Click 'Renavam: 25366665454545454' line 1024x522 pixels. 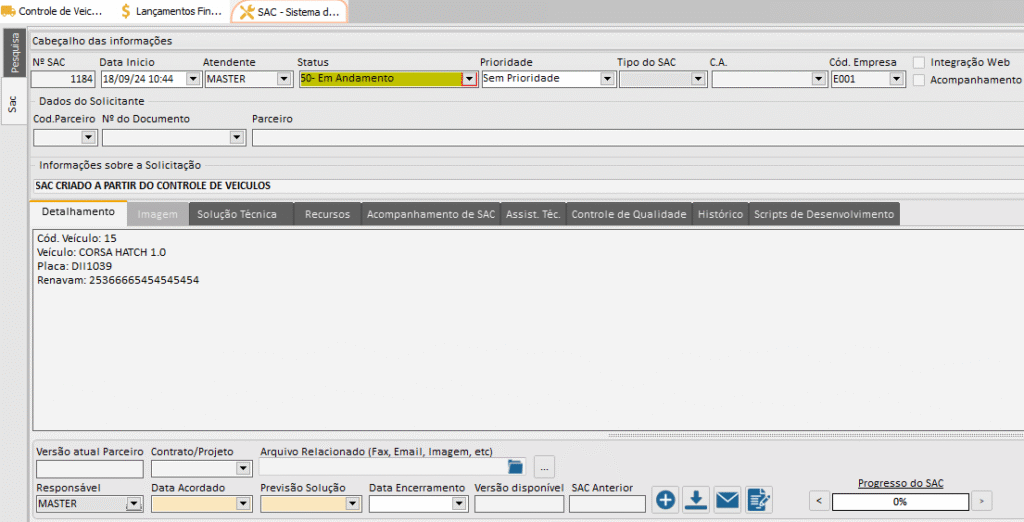coord(118,280)
